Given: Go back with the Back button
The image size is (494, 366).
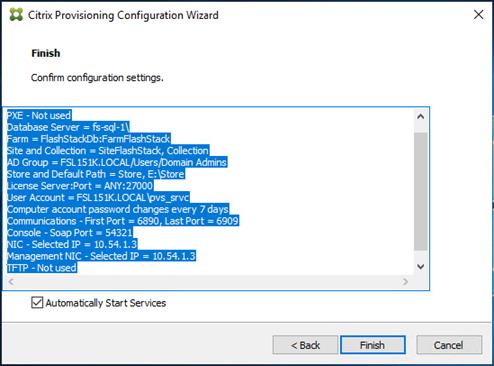Looking at the screenshot, I should coord(305,345).
